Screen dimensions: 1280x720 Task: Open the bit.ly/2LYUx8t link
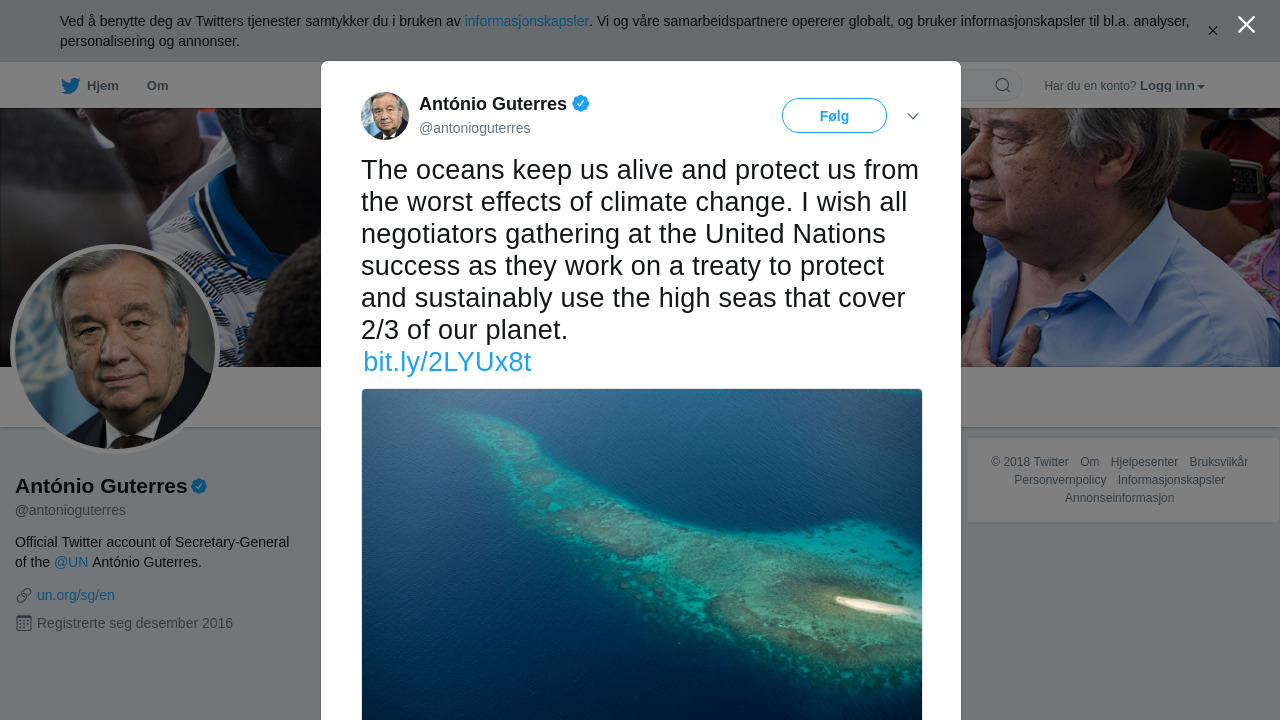447,362
